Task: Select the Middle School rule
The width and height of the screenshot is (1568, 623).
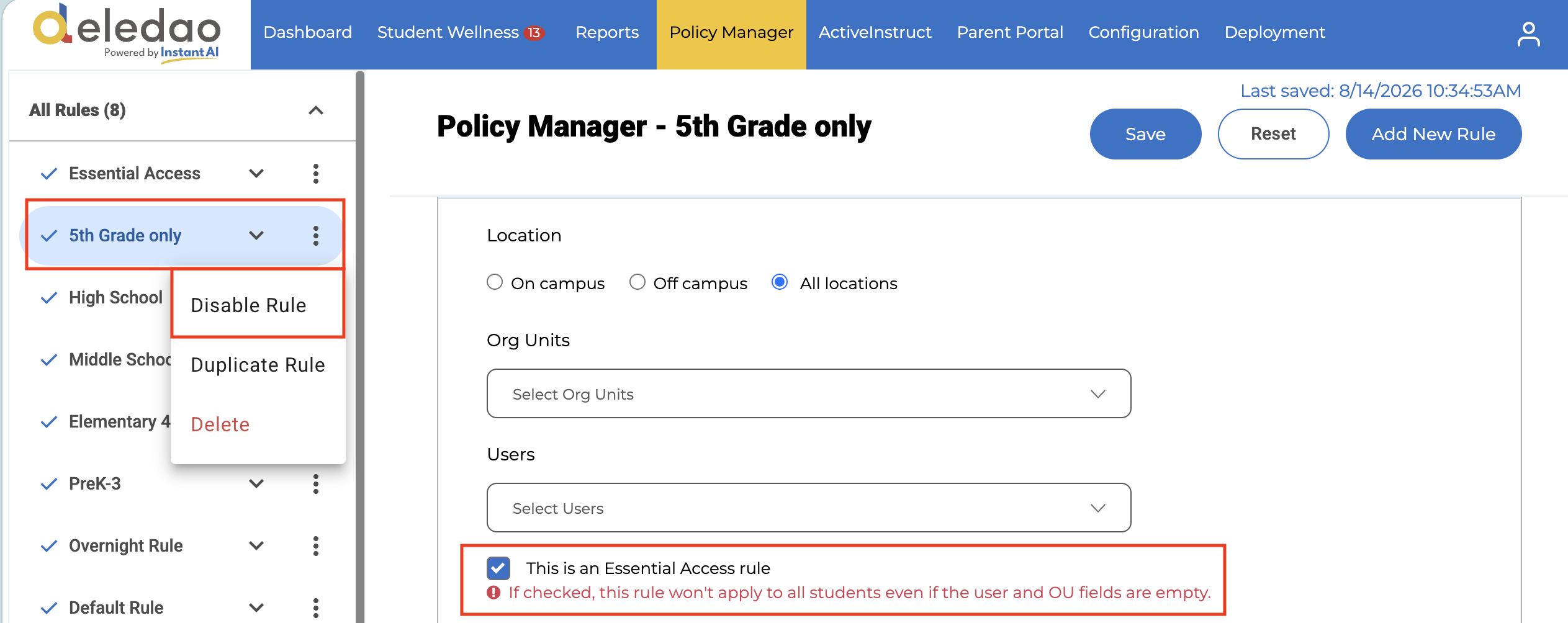Action: pos(120,360)
